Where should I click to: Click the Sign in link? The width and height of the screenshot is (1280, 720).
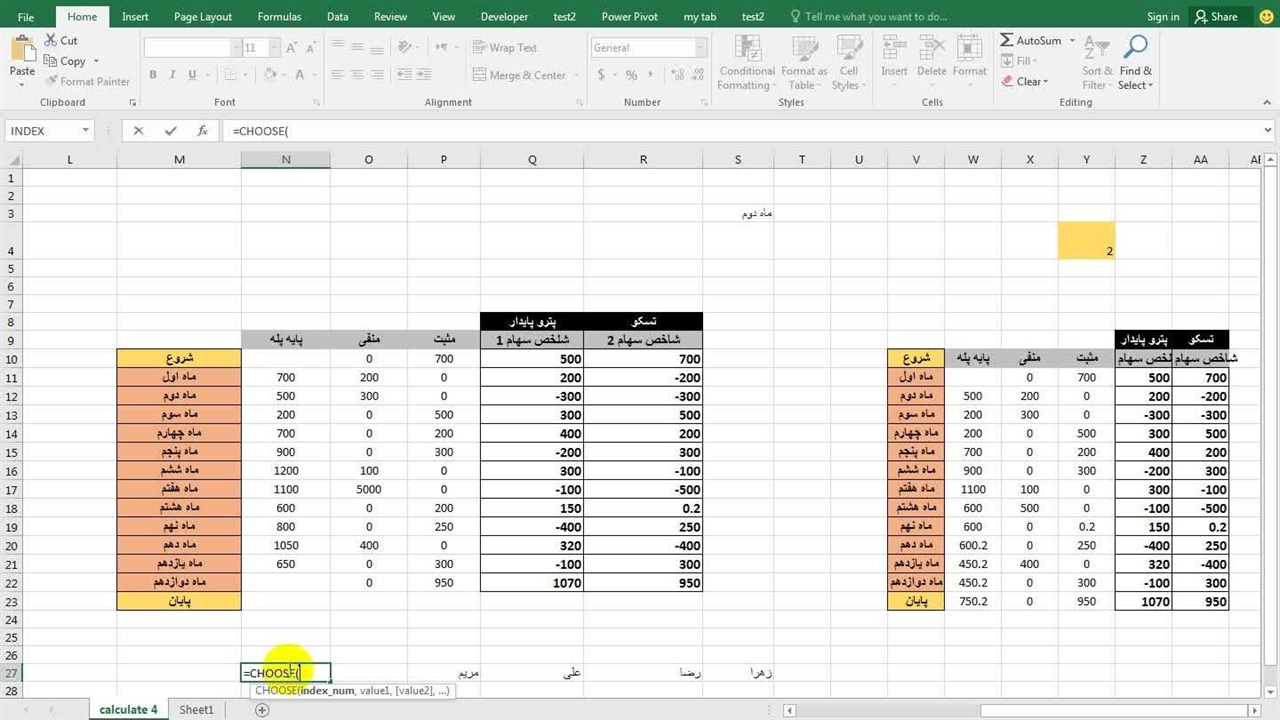(1163, 17)
